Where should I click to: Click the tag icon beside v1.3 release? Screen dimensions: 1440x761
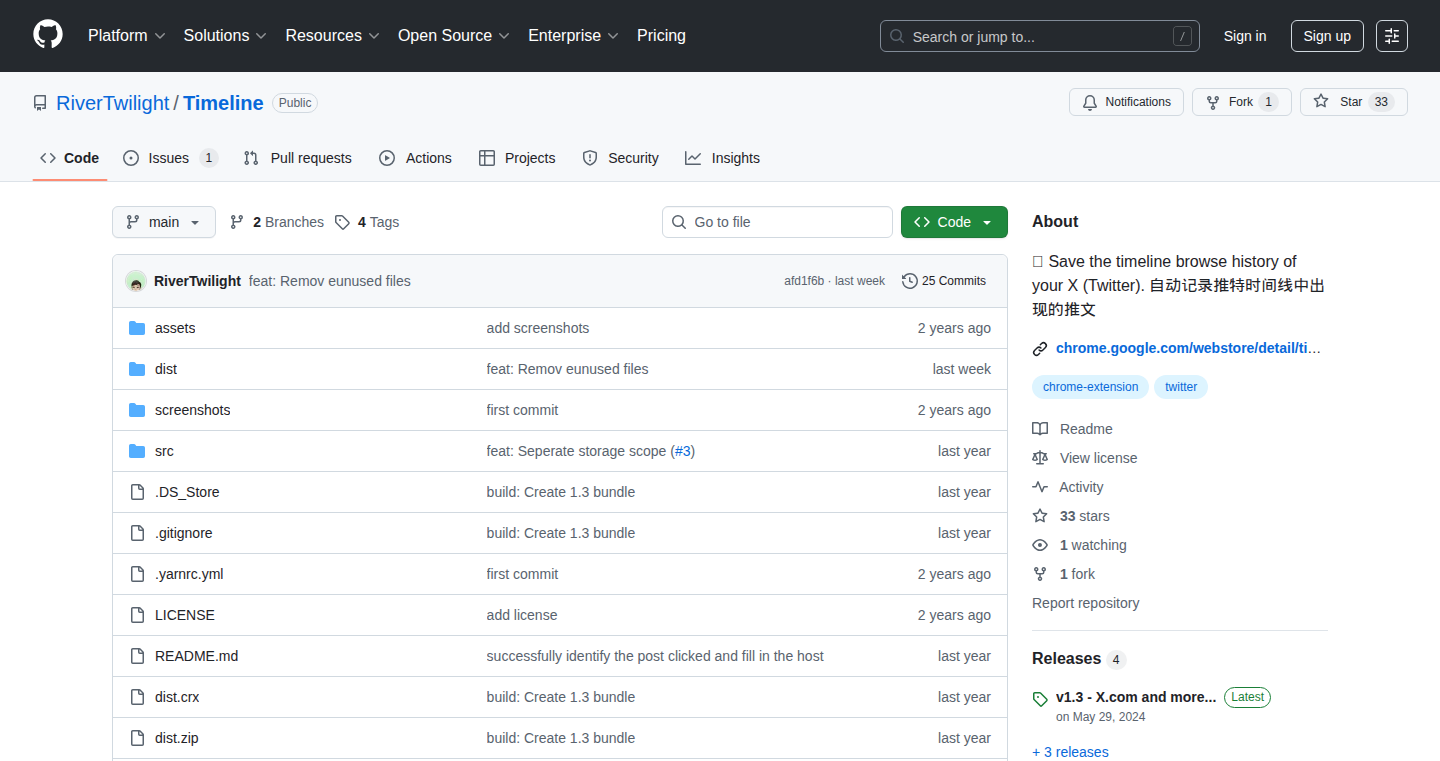tap(1040, 699)
